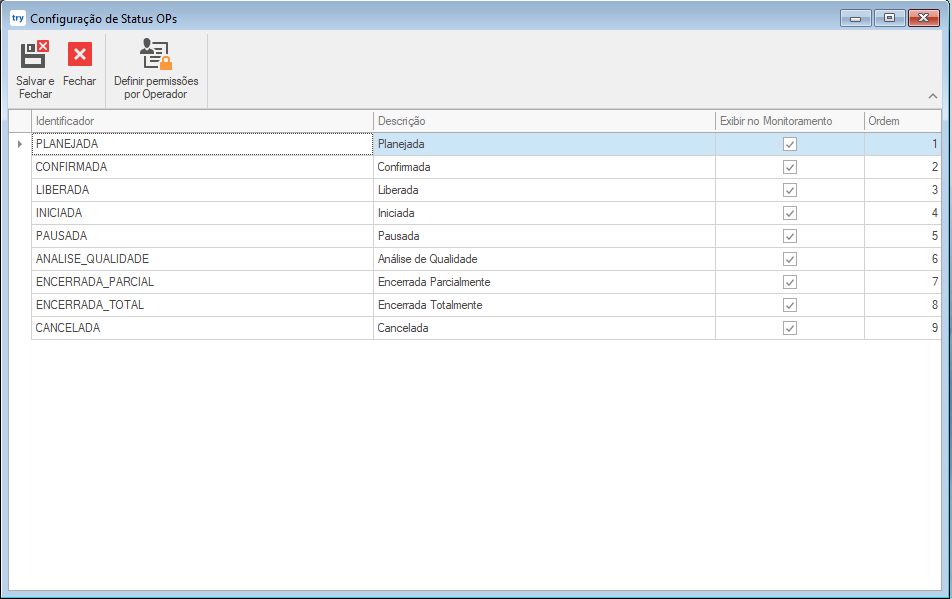Toggle Exibir no Monitoramento for Liberada
The image size is (952, 599).
[x=789, y=190]
